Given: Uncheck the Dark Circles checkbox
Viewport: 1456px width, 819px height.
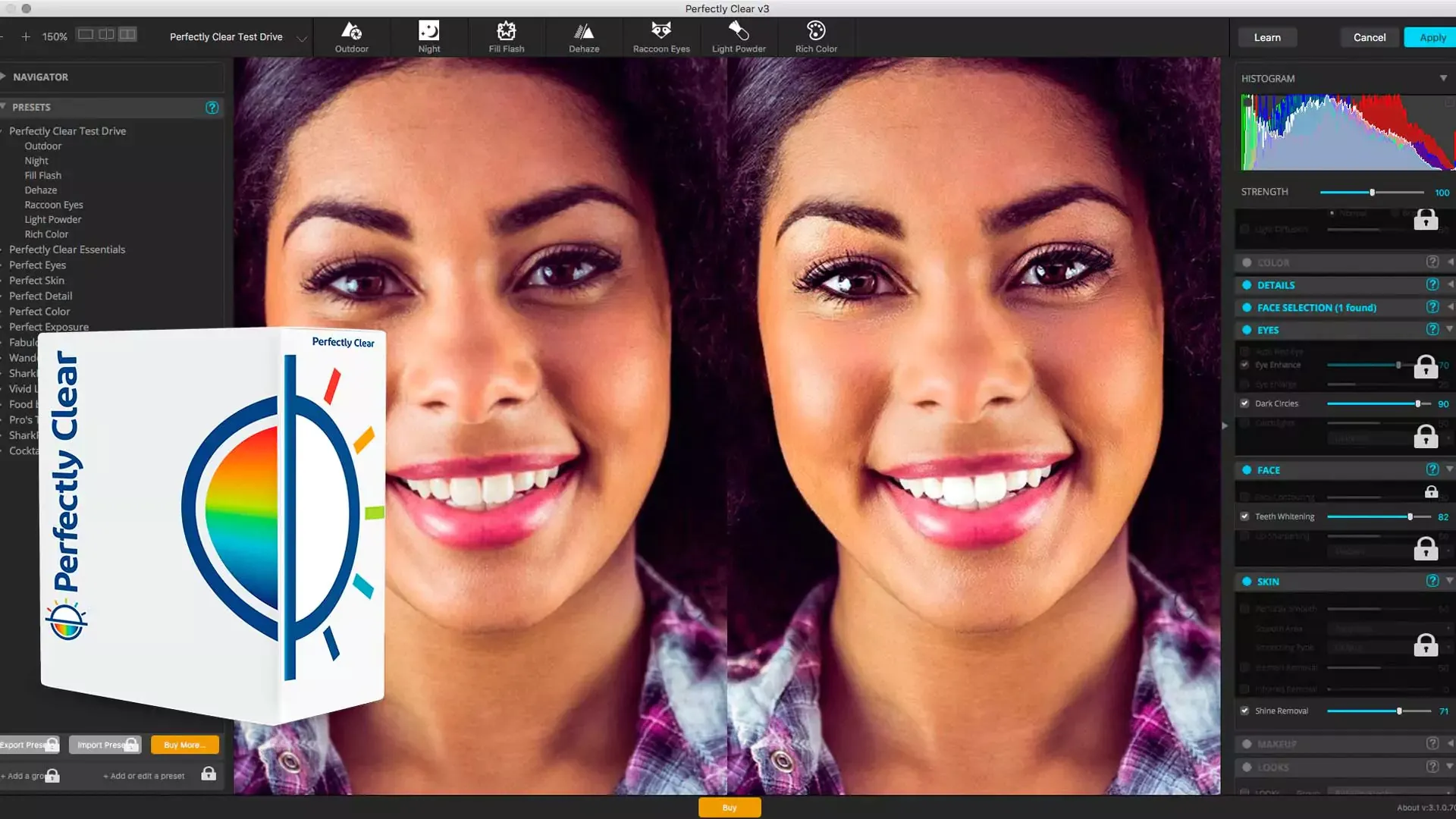Looking at the screenshot, I should pos(1244,403).
